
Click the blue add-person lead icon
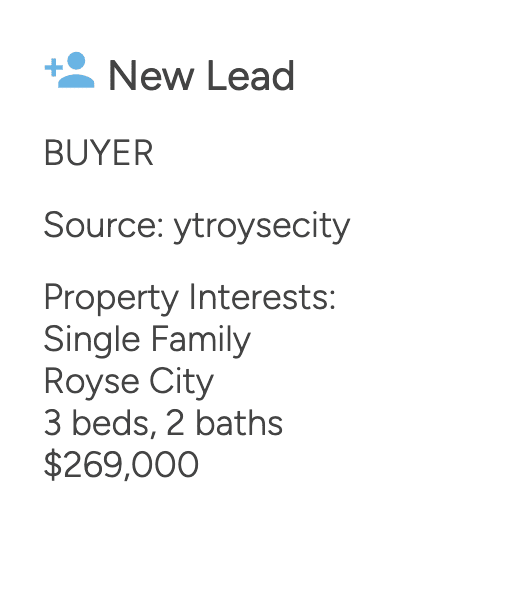click(x=70, y=70)
